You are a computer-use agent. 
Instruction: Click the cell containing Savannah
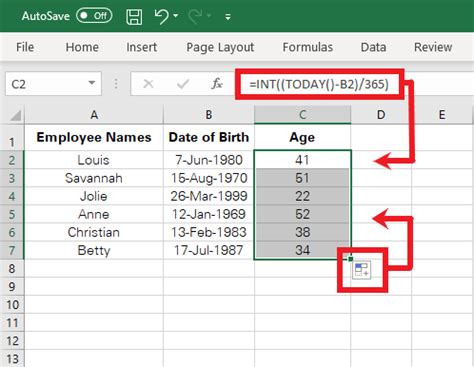click(94, 178)
